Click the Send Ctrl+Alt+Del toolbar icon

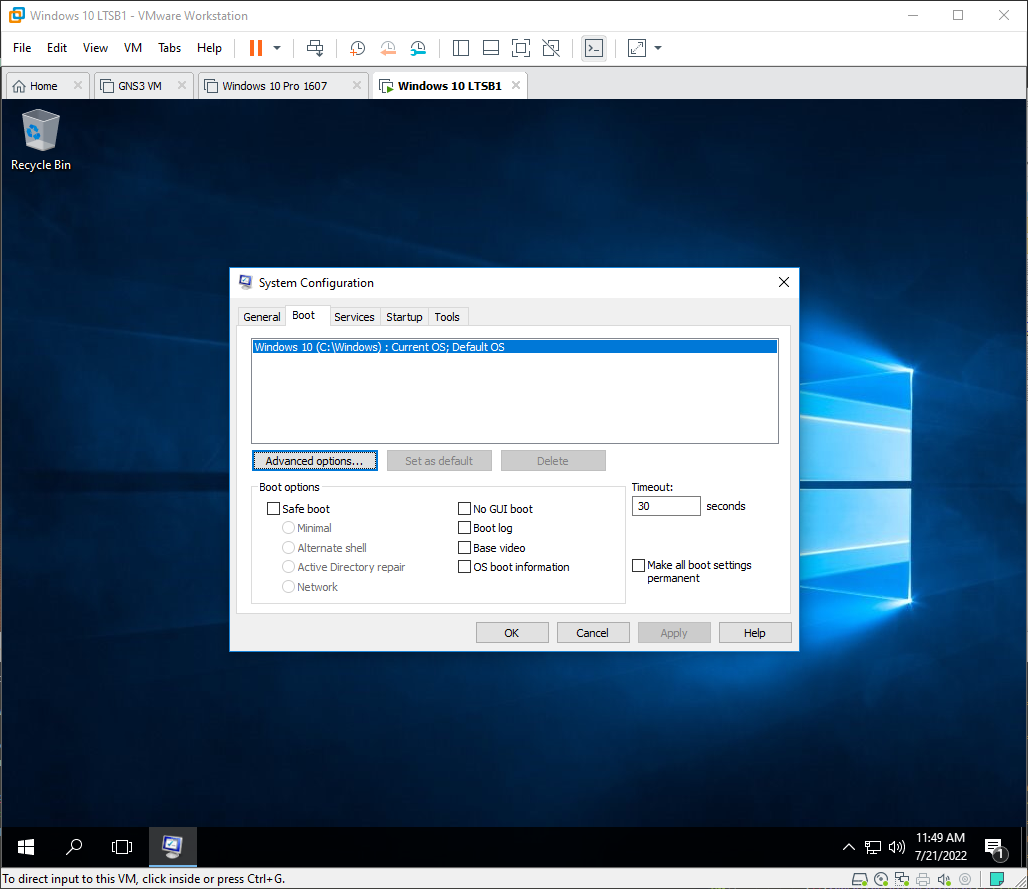click(x=315, y=48)
